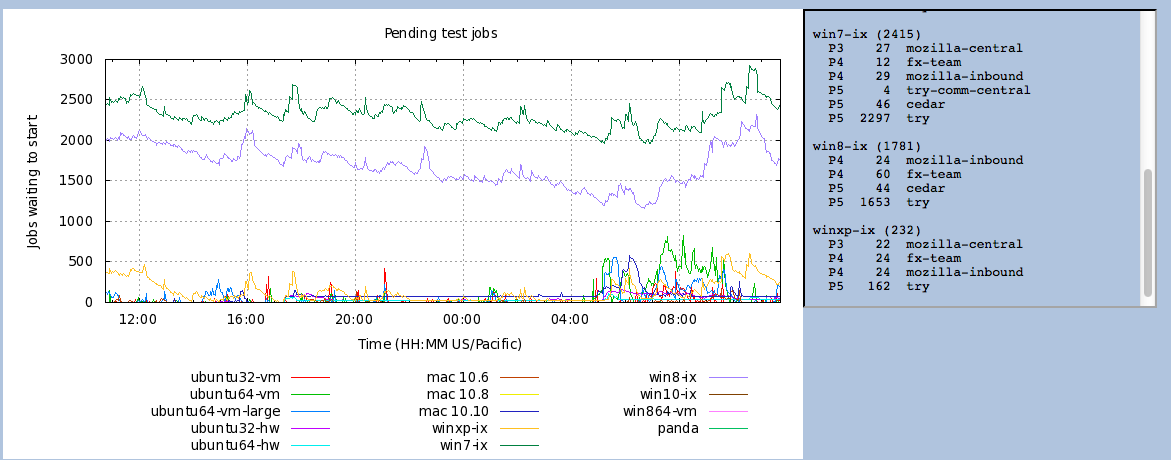Click the ubuntu64-vm legend entry
This screenshot has height=460, width=1171.
tap(236, 394)
